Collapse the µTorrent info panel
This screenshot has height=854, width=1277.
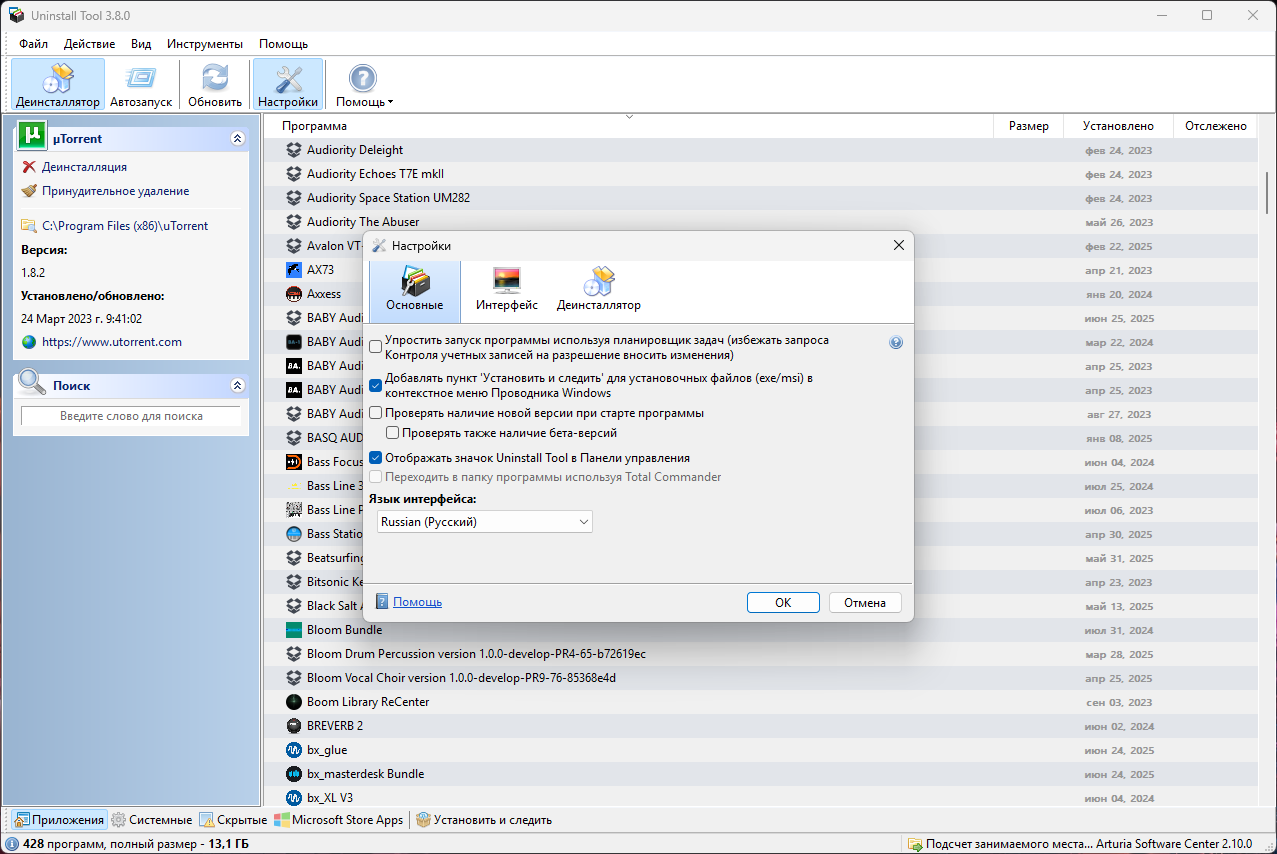237,139
